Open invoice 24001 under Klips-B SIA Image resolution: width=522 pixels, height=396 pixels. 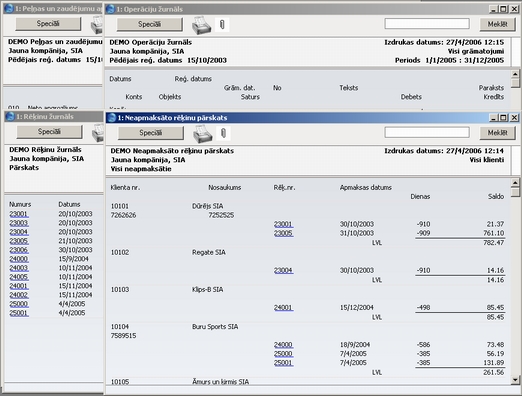pyautogui.click(x=283, y=308)
